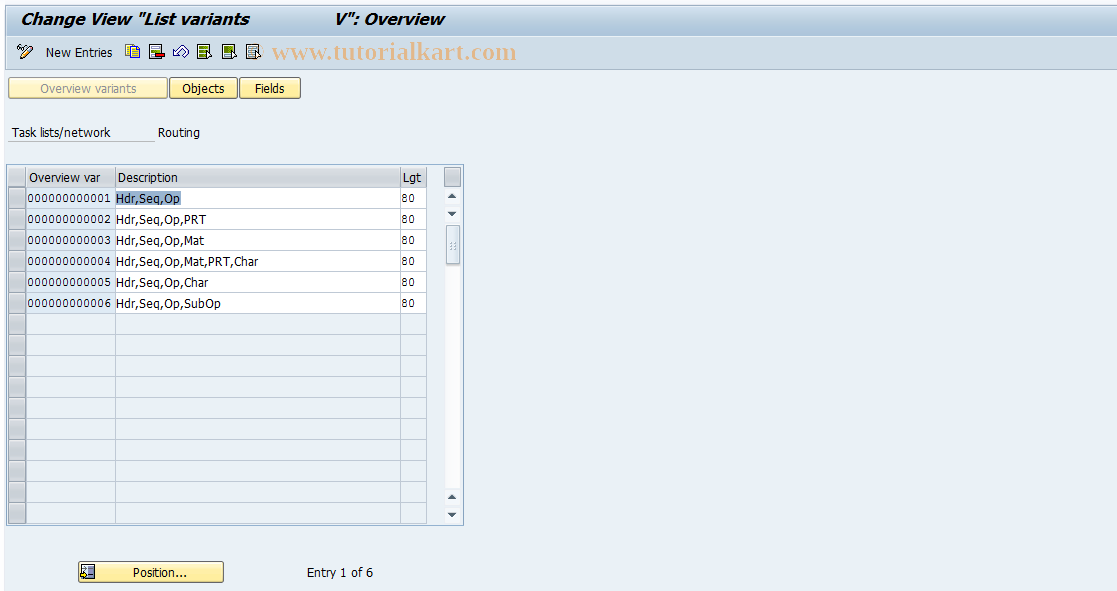This screenshot has width=1117, height=591.
Task: Toggle display/change mode pencil icon
Action: (x=25, y=51)
